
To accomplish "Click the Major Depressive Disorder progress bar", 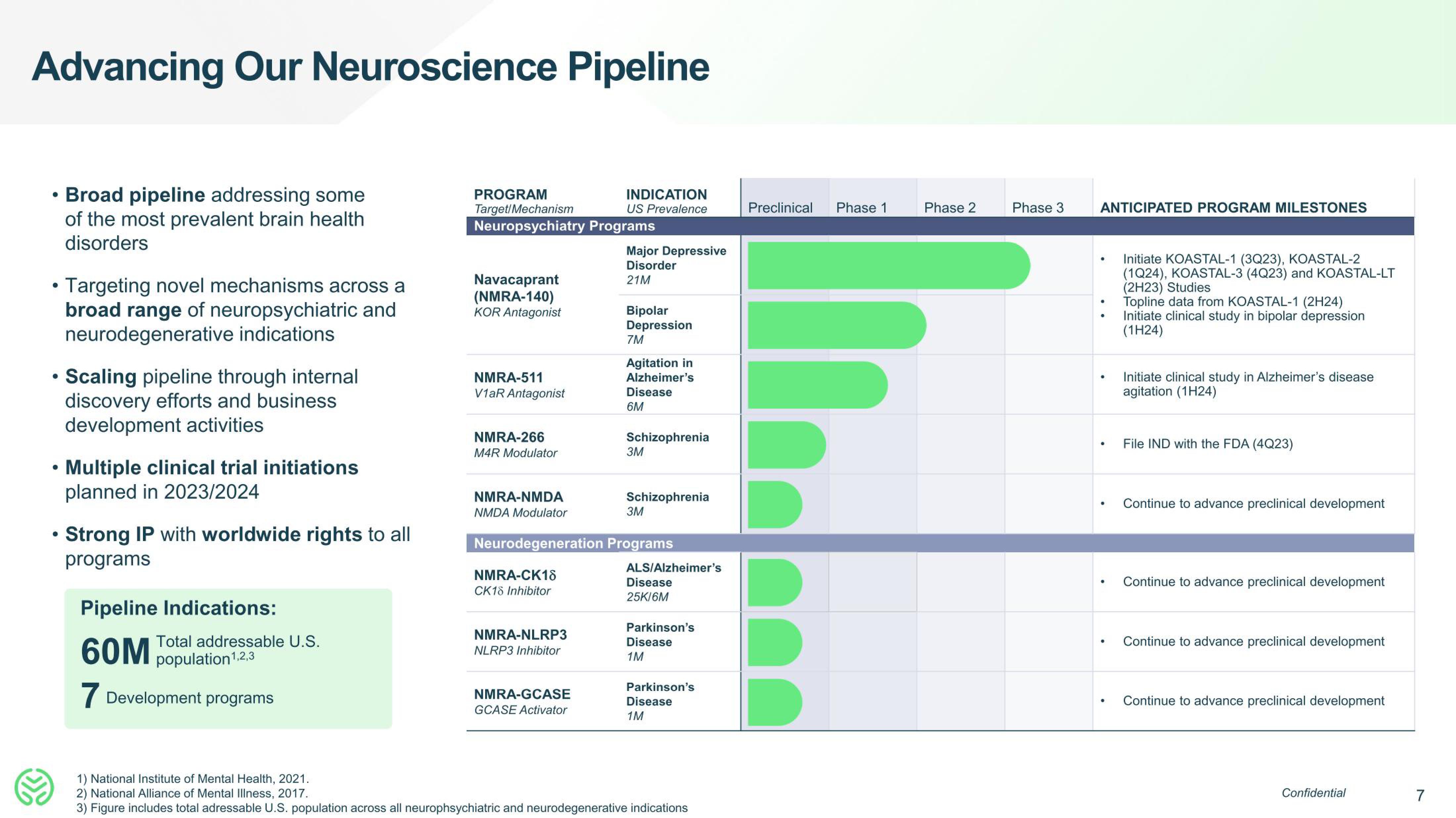I will tap(888, 266).
